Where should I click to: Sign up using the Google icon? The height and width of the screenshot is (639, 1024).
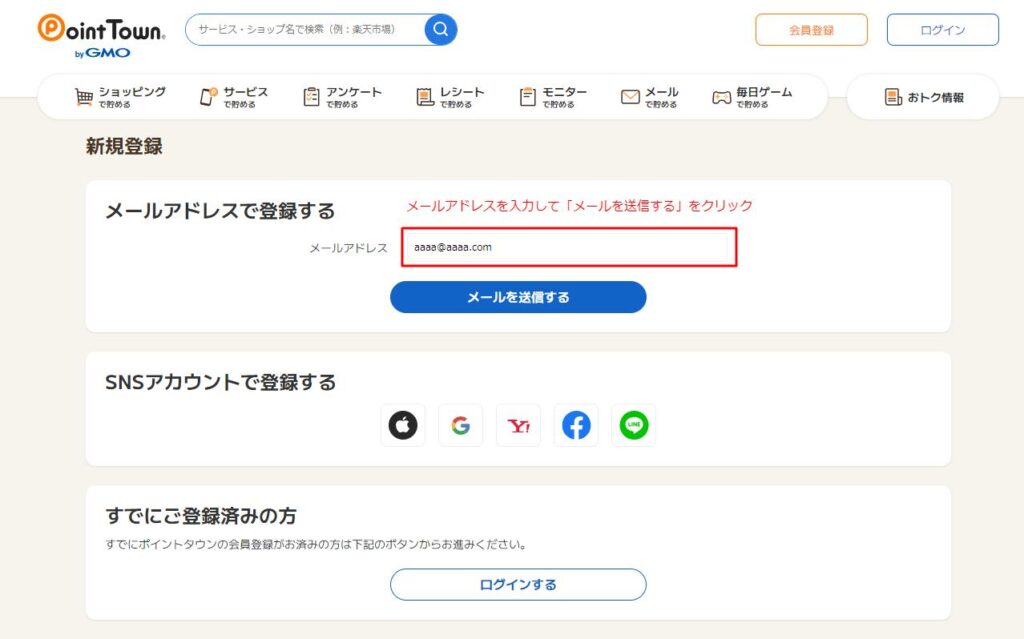pyautogui.click(x=460, y=424)
